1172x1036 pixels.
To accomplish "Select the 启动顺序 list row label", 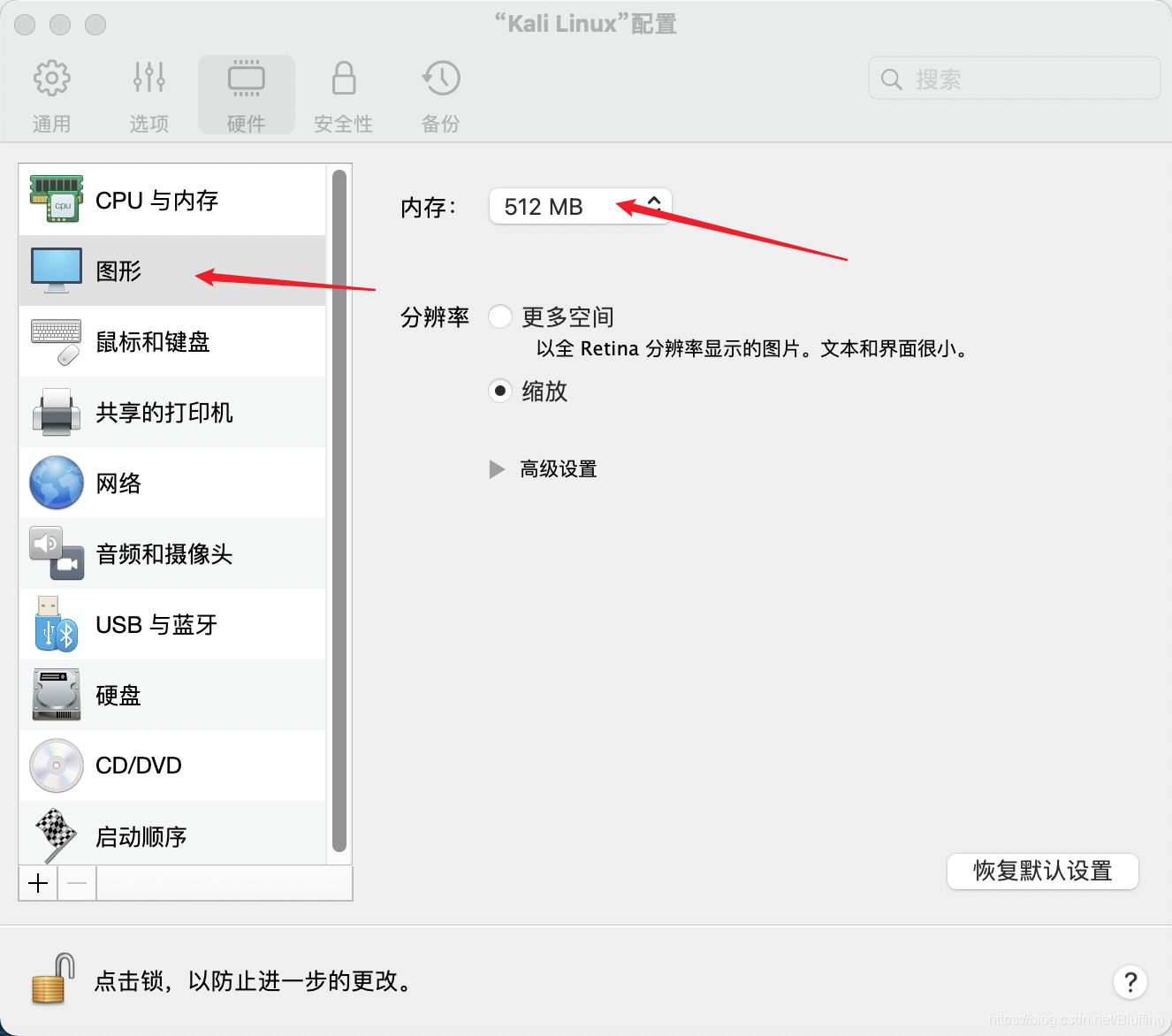I will tap(141, 837).
